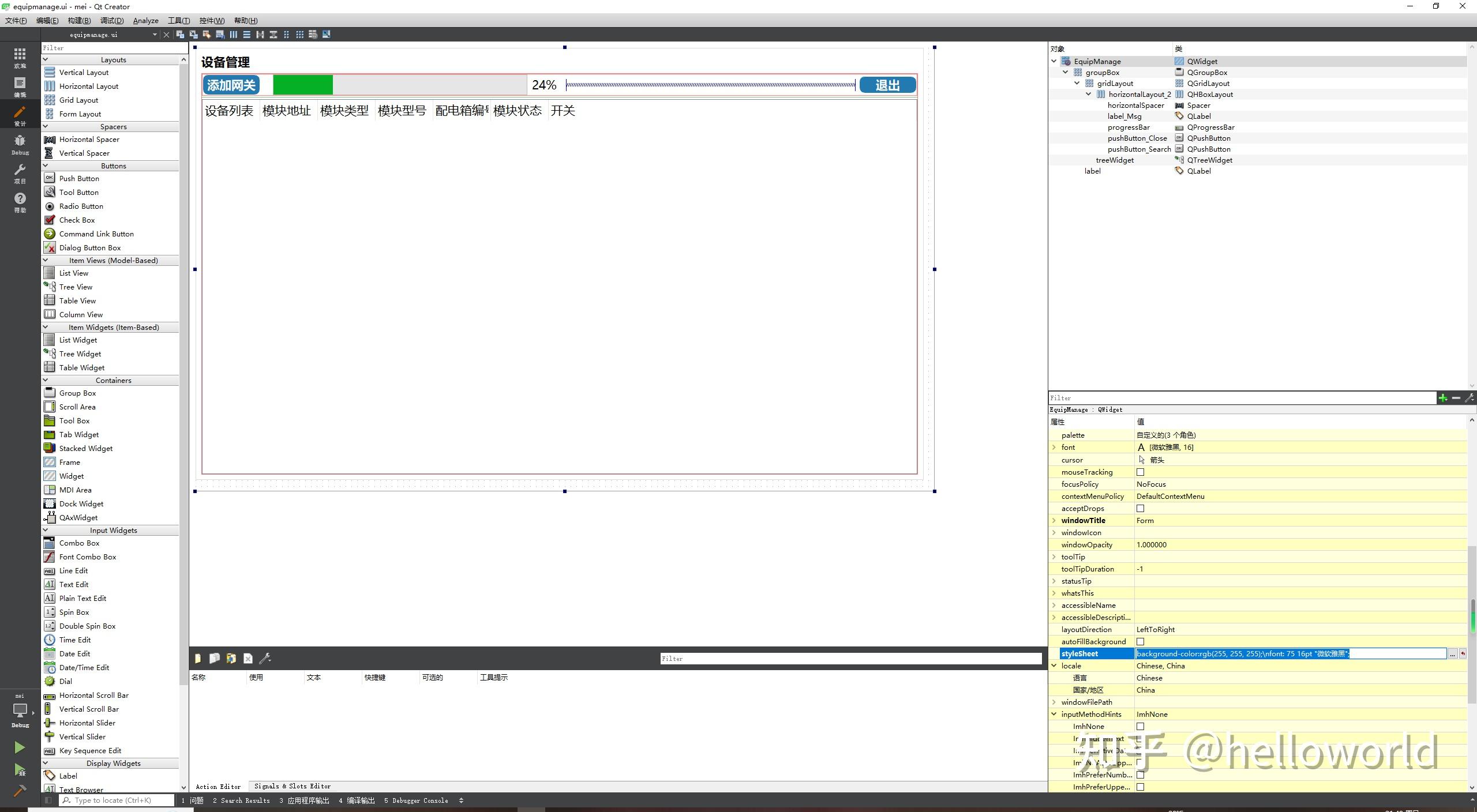Switch to Edit Signals/Slots mode
The image size is (1477, 812).
pos(194,35)
